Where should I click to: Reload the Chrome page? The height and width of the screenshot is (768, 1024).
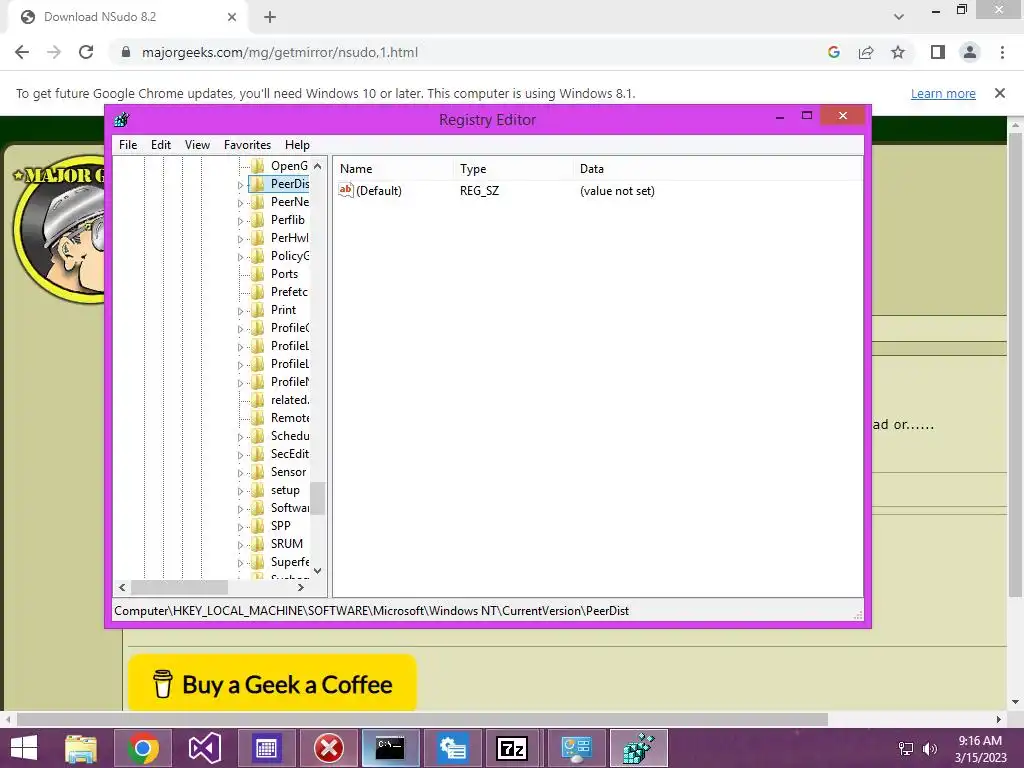pos(86,52)
